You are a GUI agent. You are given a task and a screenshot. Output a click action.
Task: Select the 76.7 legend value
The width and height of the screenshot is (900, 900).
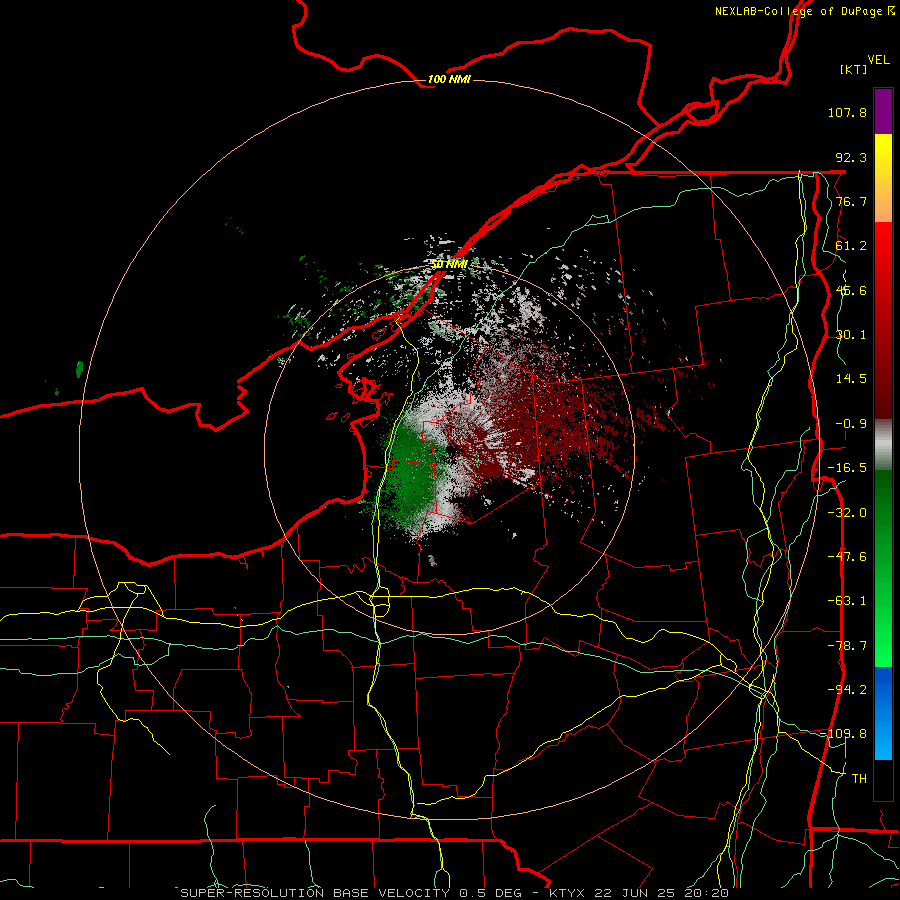(851, 201)
